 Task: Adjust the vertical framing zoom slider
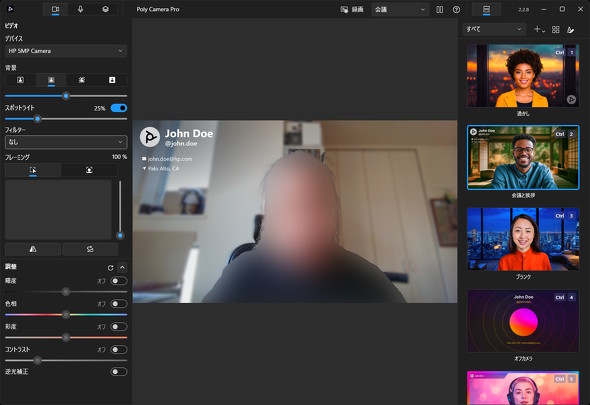(120, 210)
